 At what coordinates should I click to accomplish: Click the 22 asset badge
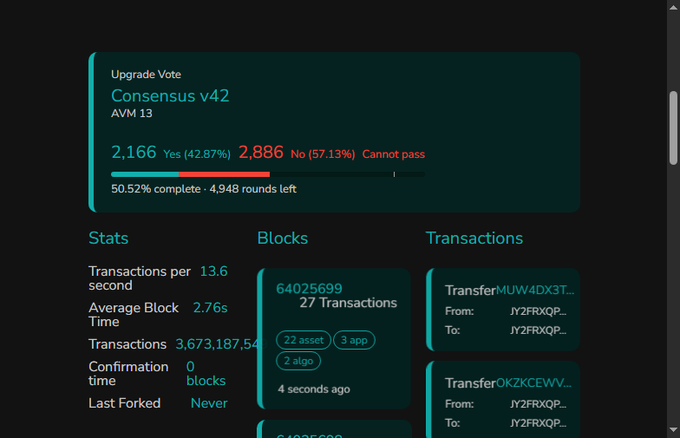click(x=304, y=340)
